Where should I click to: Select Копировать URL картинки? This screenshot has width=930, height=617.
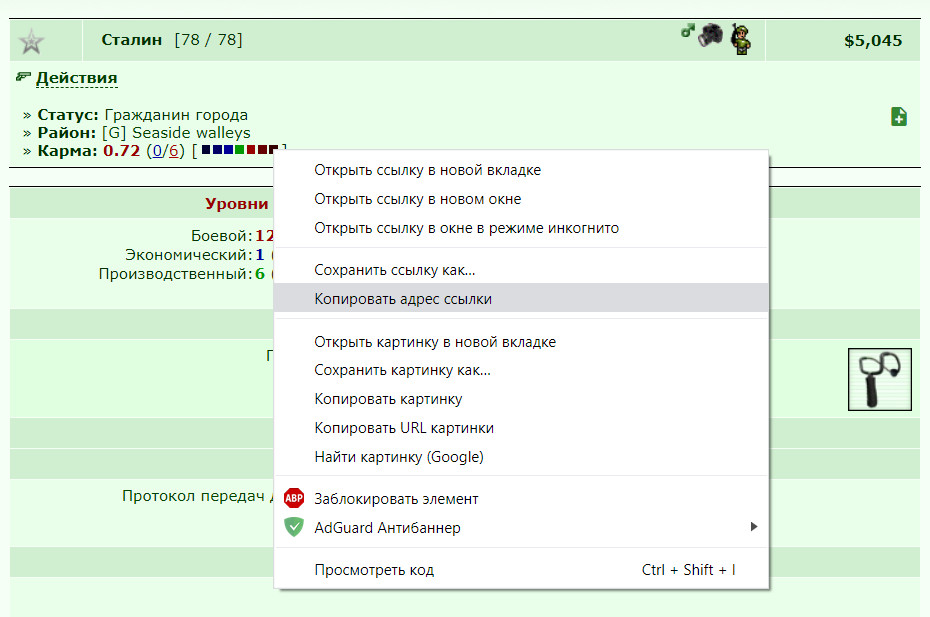[521, 428]
